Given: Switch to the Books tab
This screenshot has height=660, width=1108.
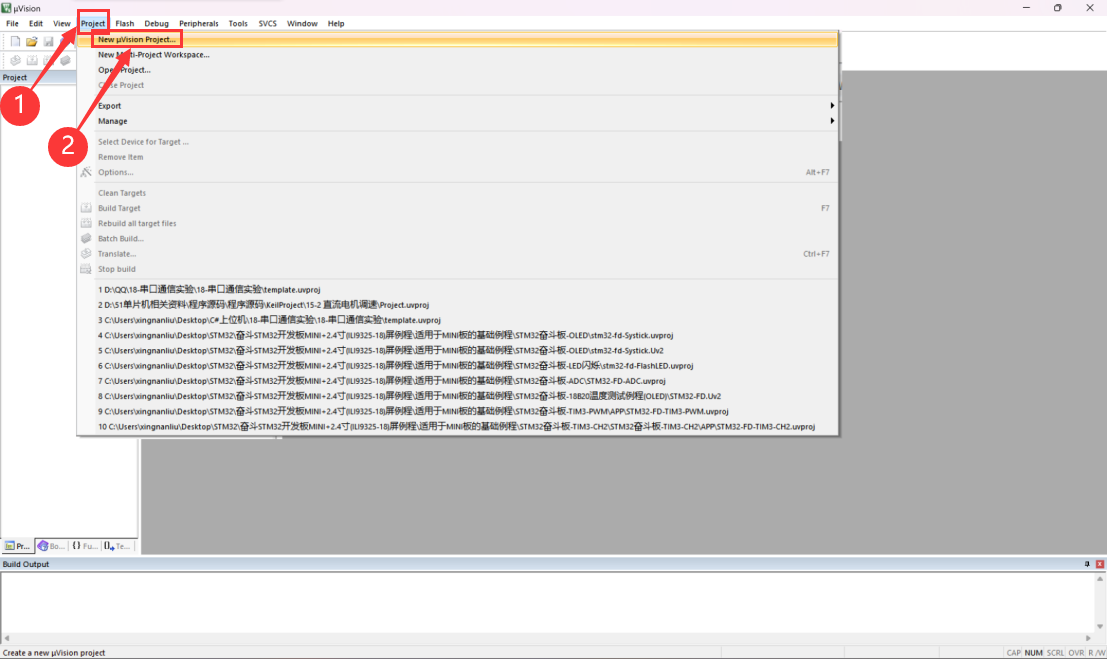Looking at the screenshot, I should point(51,546).
